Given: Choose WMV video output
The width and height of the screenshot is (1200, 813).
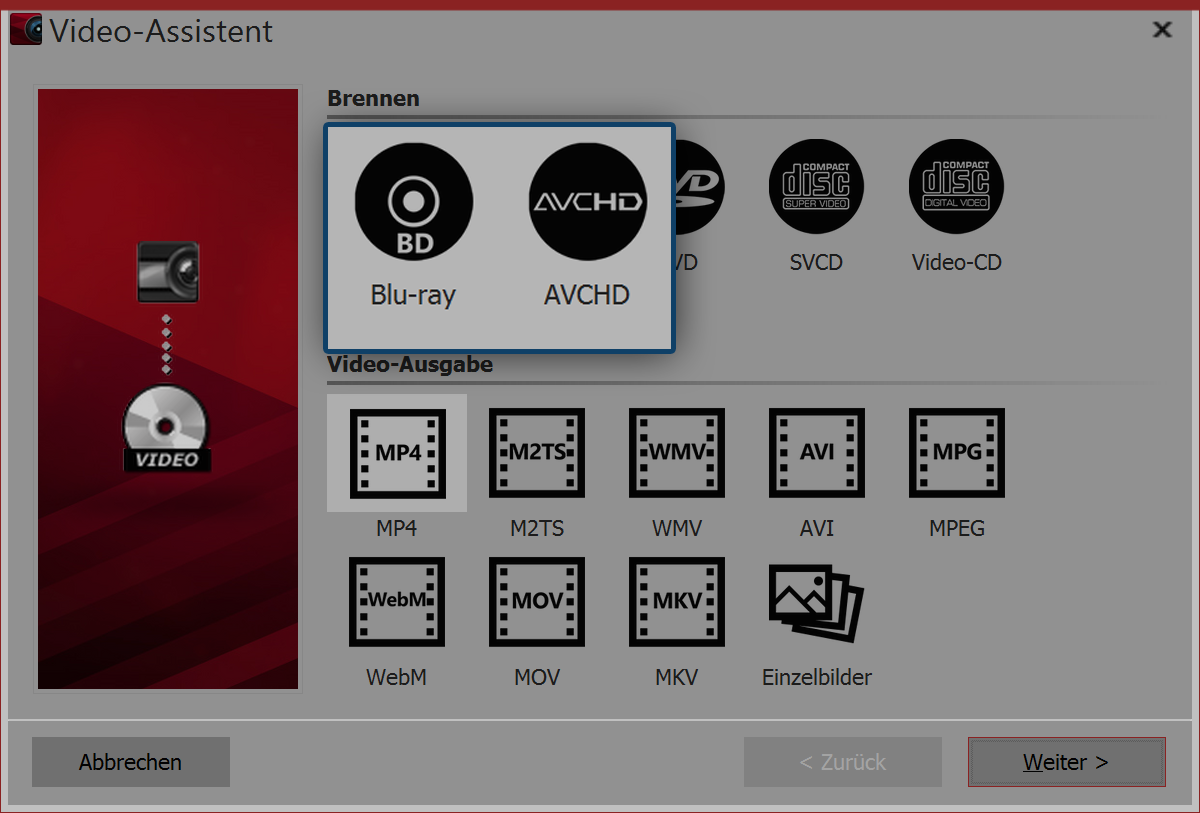Looking at the screenshot, I should 676,453.
